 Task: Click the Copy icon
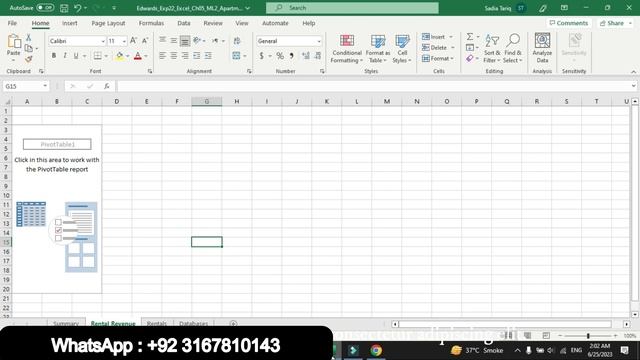tap(29, 48)
